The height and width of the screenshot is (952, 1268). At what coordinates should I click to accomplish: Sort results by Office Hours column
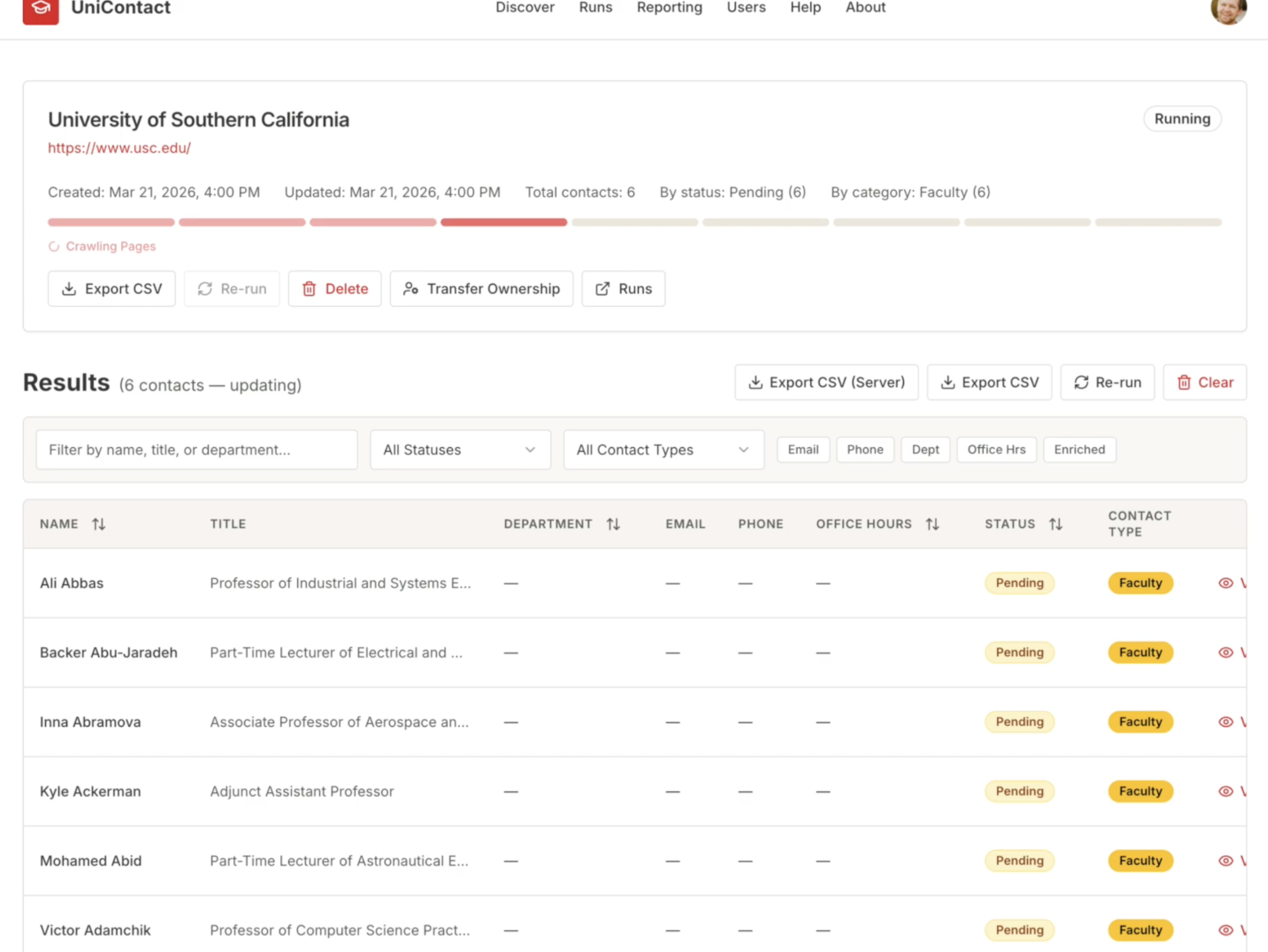[x=933, y=524]
